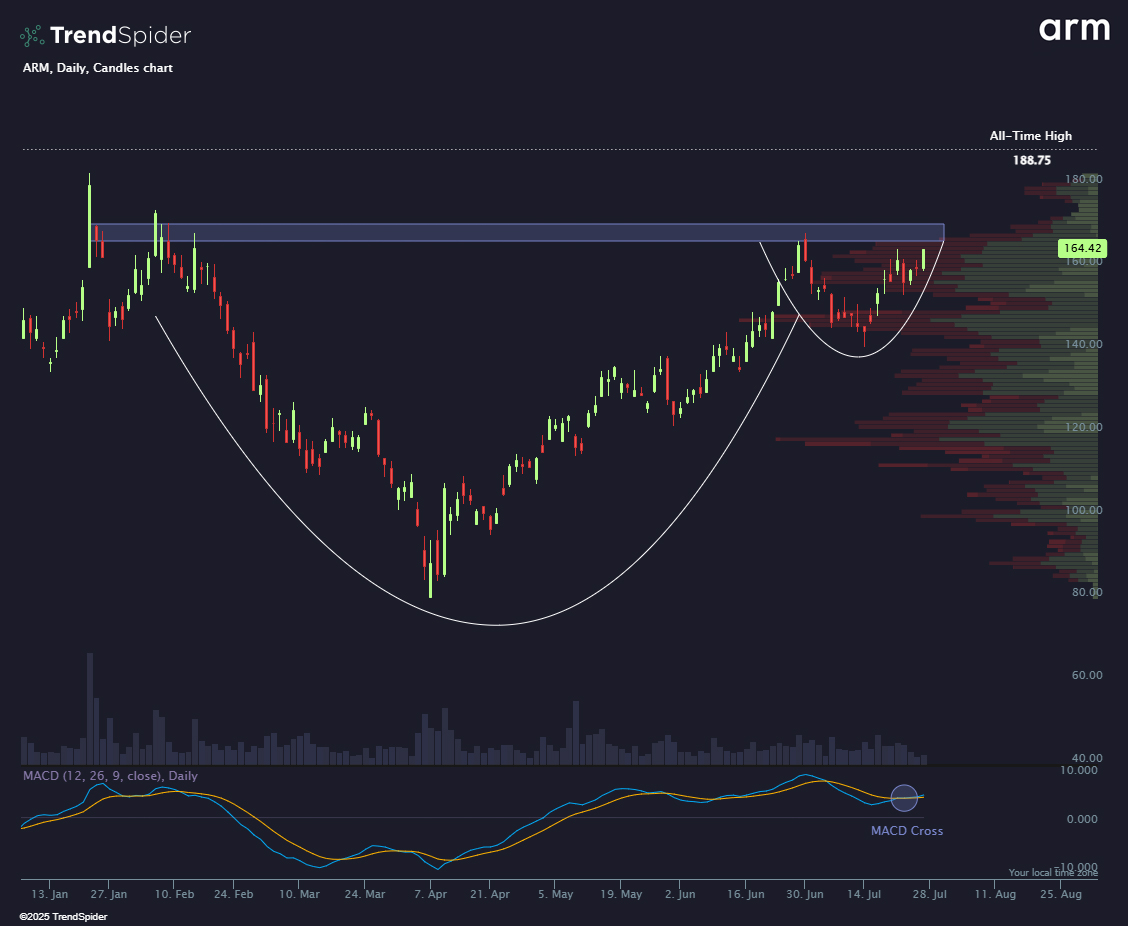Viewport: 1128px width, 926px height.
Task: Click the All-Time High label
Action: coord(1030,135)
